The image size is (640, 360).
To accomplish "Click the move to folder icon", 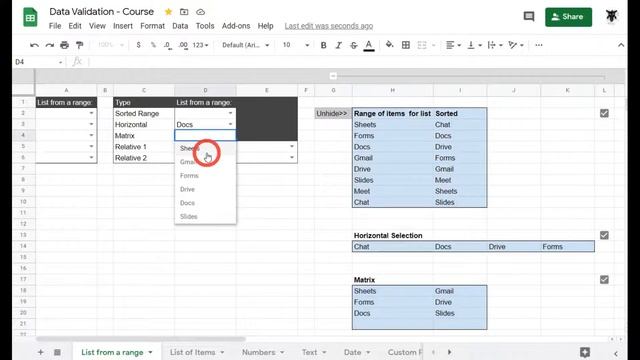I will [184, 12].
